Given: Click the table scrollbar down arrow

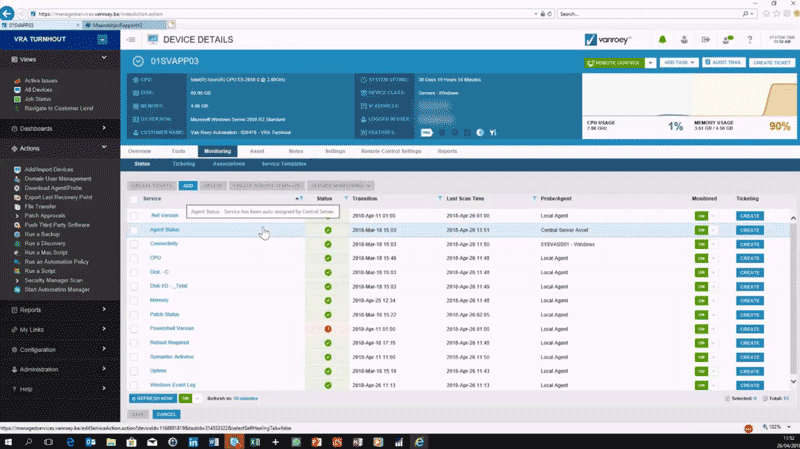Looking at the screenshot, I should click(x=793, y=381).
